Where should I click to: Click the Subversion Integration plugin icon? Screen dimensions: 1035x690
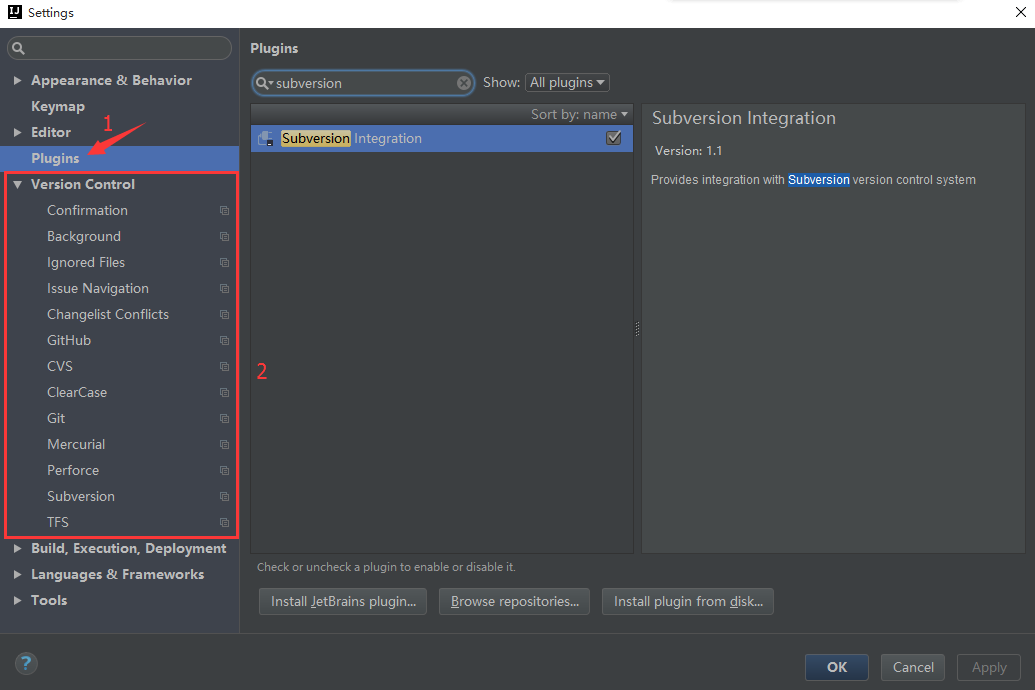(266, 139)
